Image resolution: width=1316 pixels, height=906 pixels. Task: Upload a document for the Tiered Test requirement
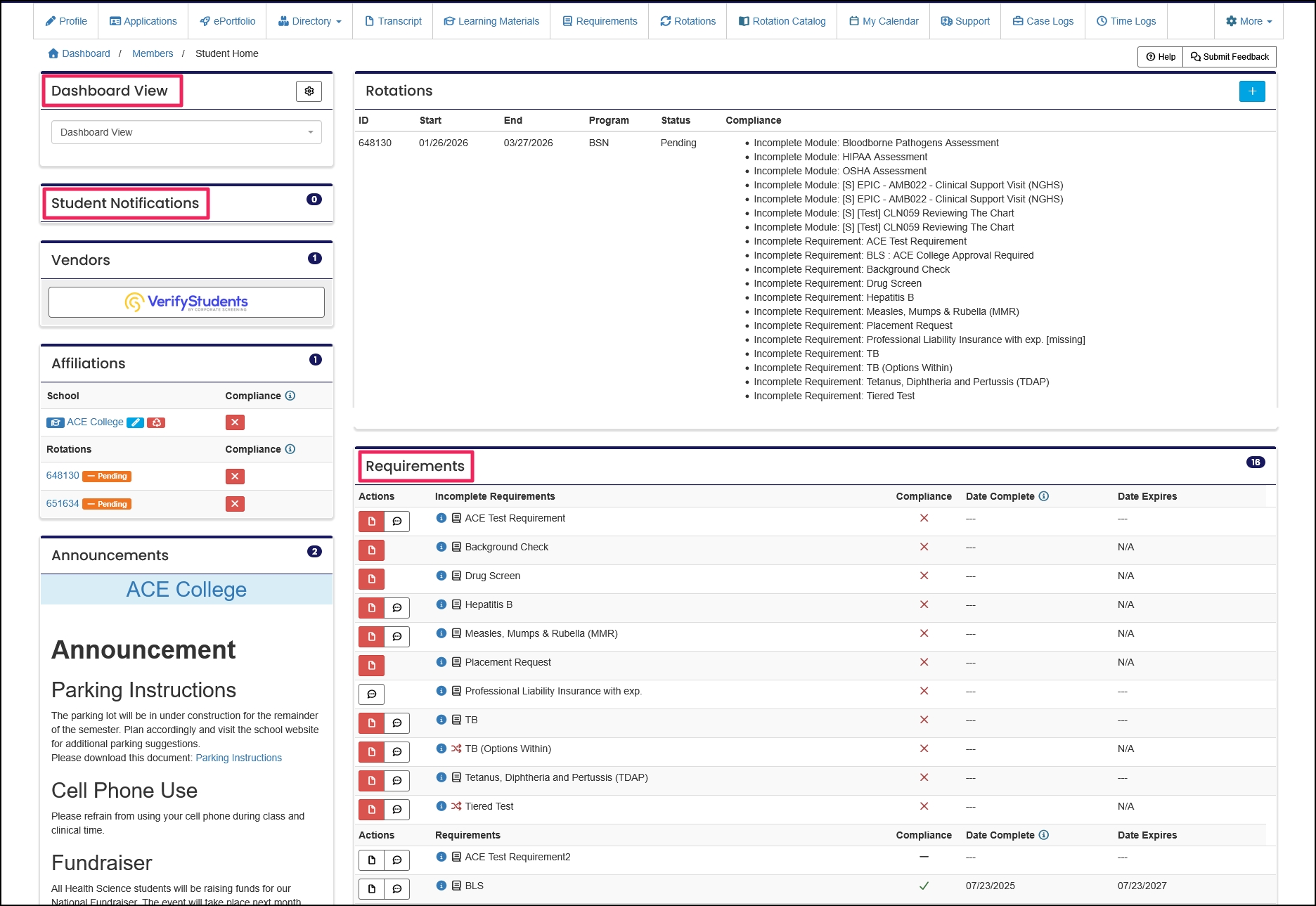(x=371, y=809)
